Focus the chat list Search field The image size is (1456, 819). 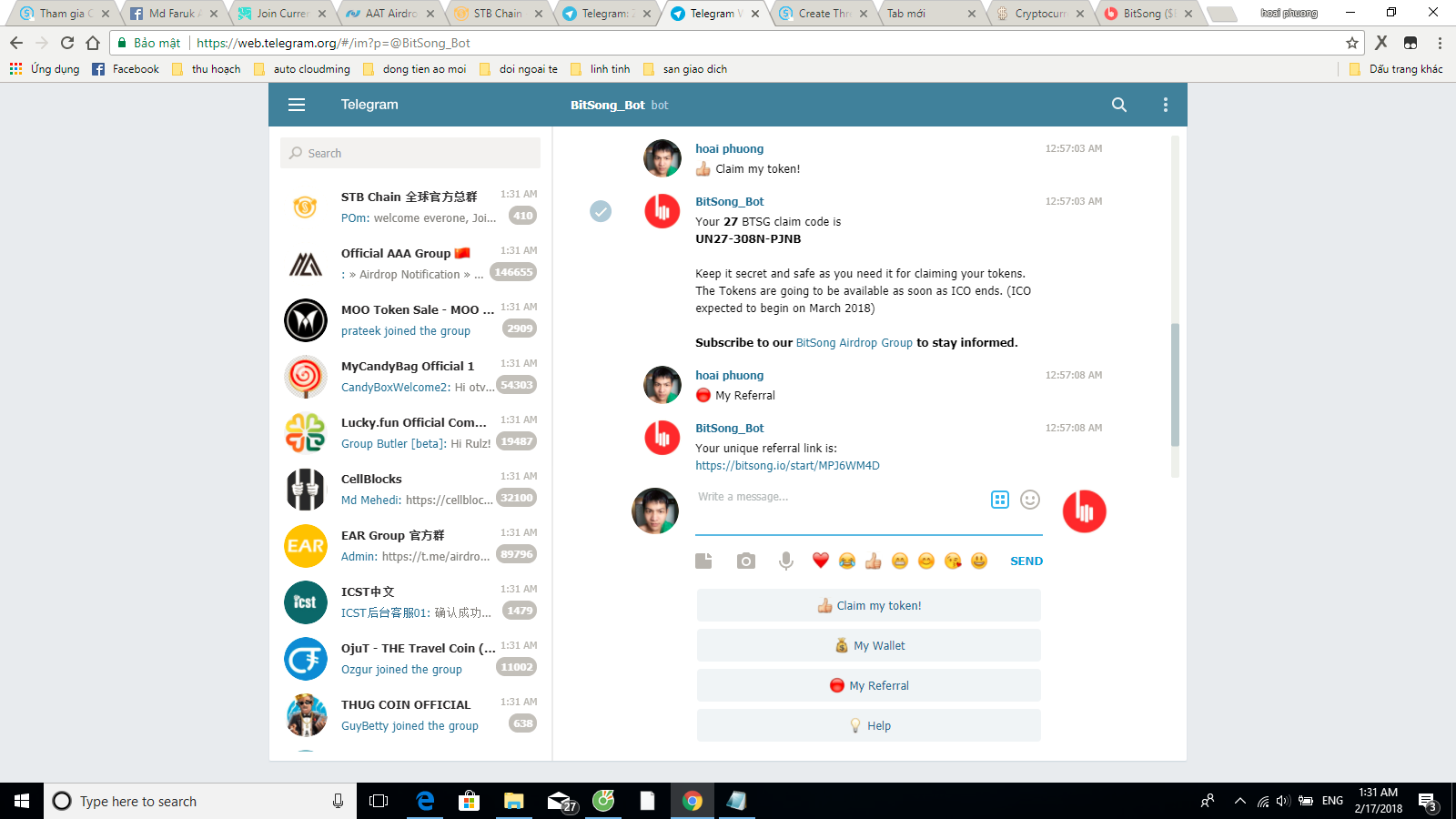[410, 153]
